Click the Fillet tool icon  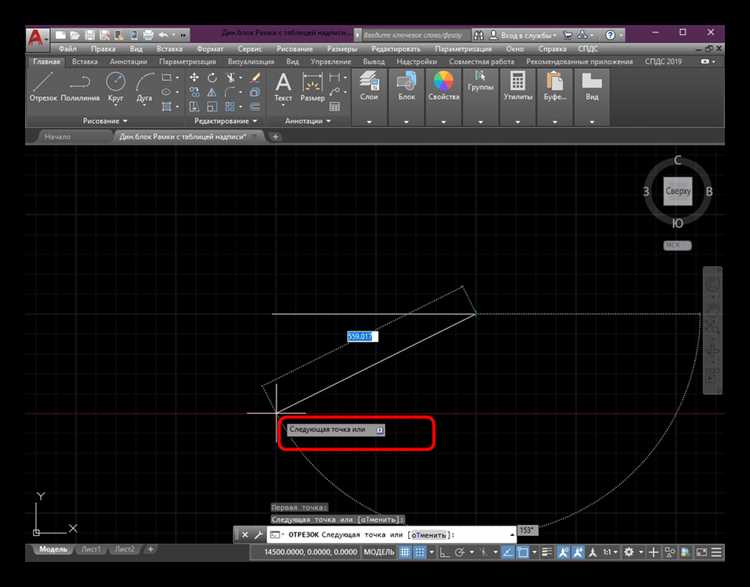pyautogui.click(x=231, y=92)
